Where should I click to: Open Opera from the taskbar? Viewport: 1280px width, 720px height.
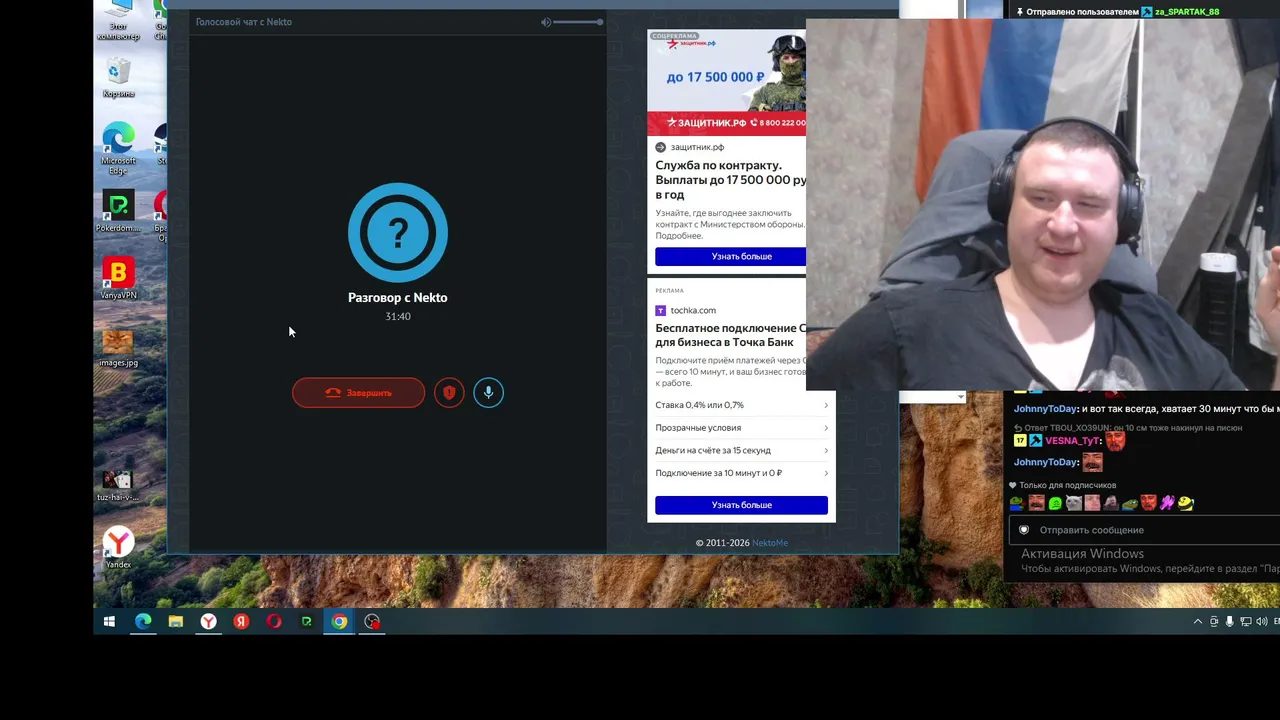[x=274, y=622]
